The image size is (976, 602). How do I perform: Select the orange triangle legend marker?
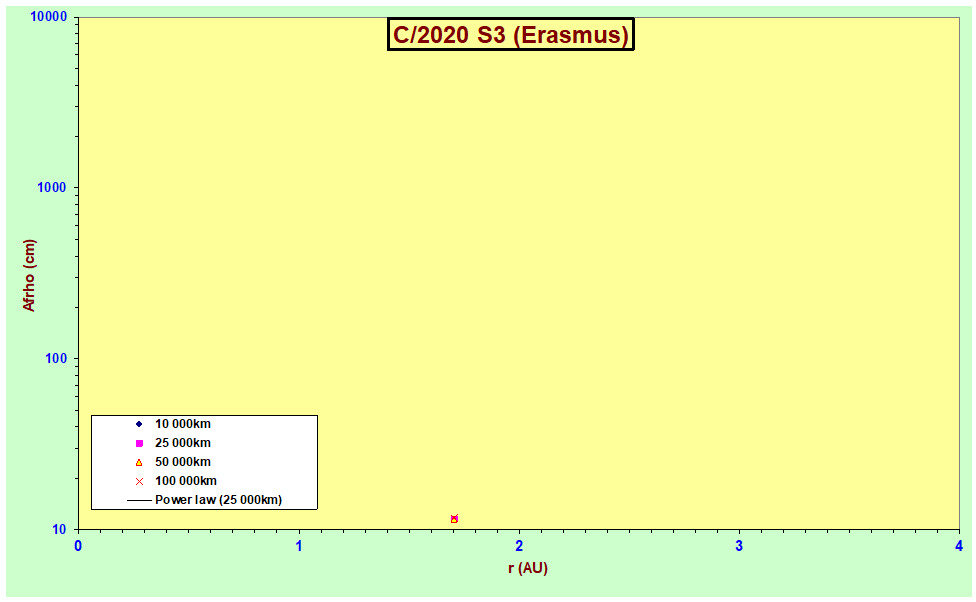[x=139, y=463]
